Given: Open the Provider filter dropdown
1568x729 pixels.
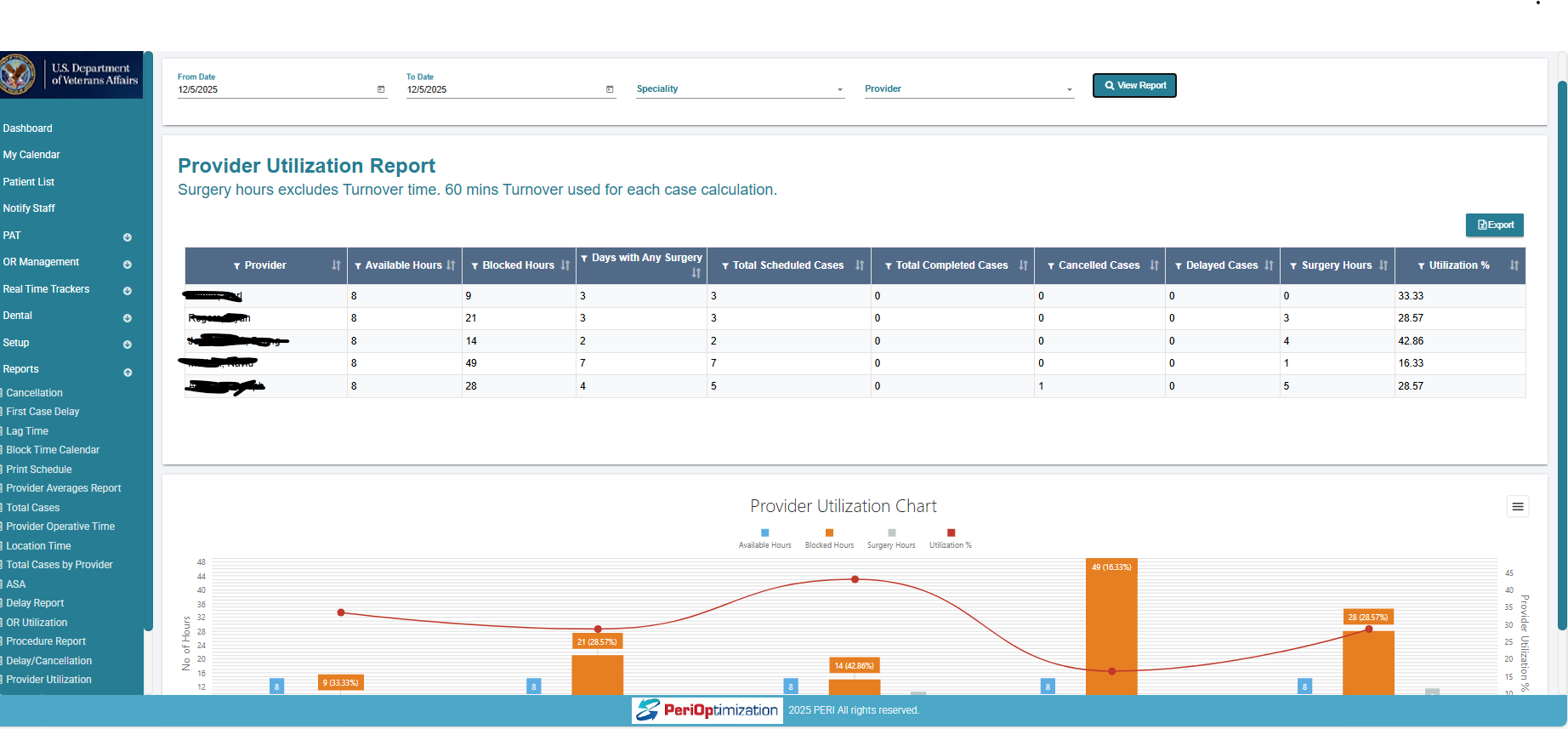Looking at the screenshot, I should coord(969,89).
